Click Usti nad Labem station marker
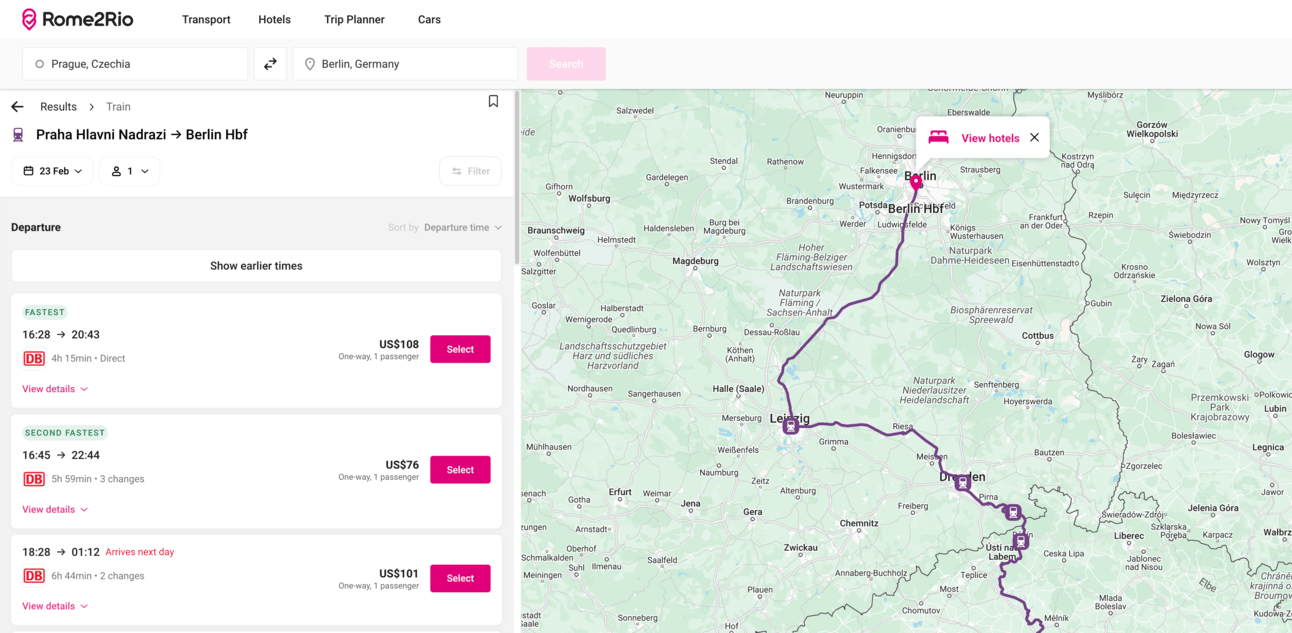The image size is (1292, 633). coord(1020,541)
